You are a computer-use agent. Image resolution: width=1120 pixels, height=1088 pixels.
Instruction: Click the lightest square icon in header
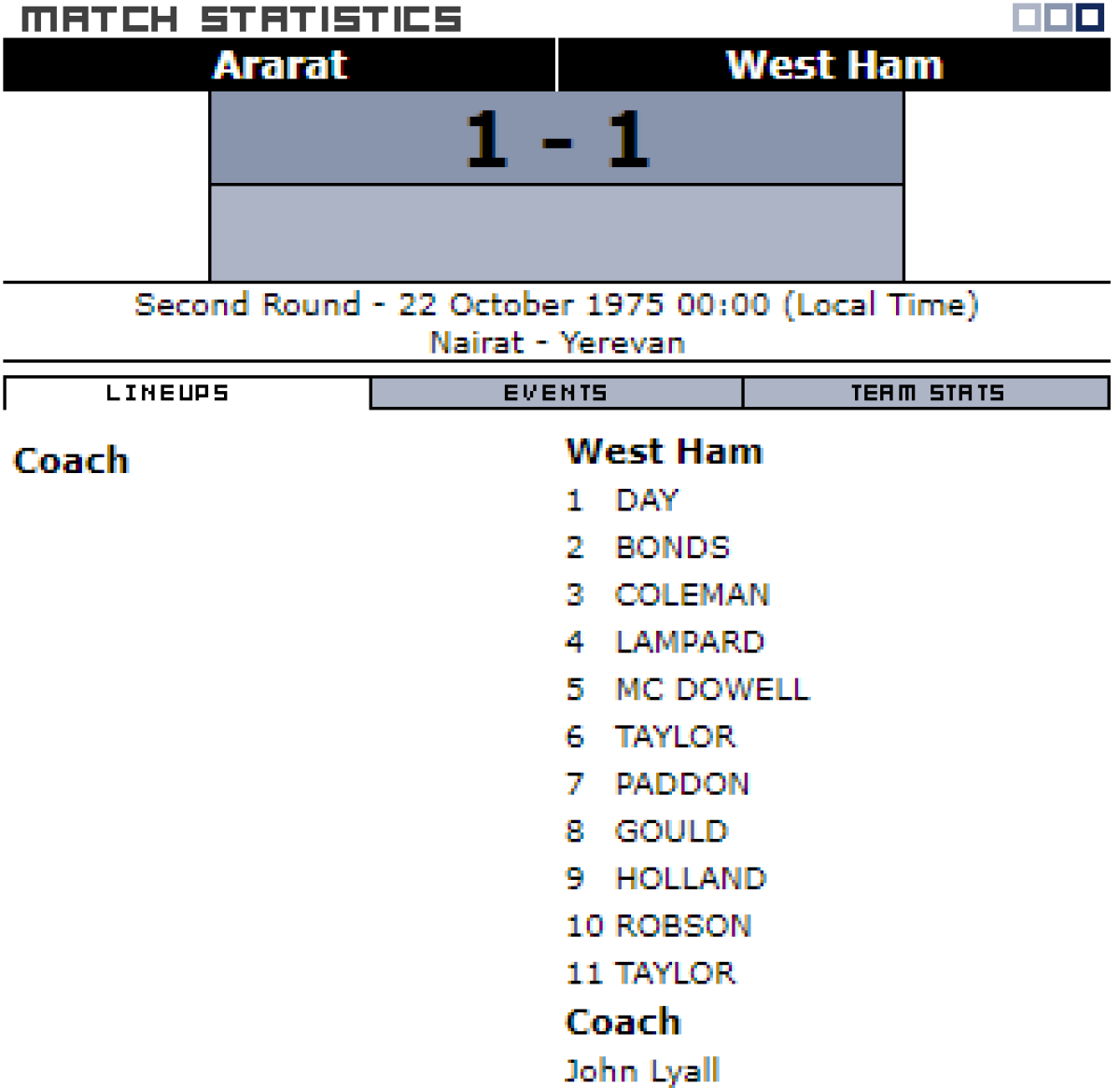1027,18
